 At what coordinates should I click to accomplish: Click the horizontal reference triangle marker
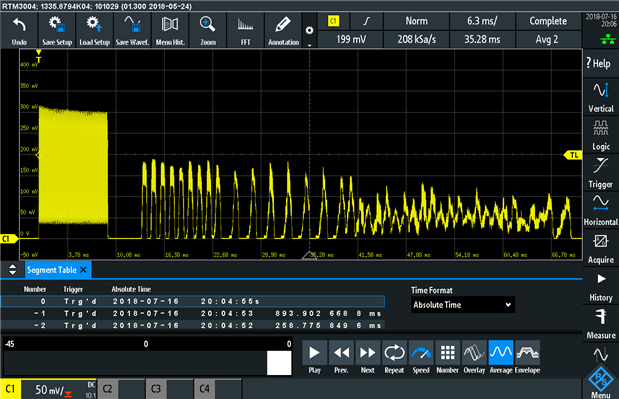[x=310, y=255]
